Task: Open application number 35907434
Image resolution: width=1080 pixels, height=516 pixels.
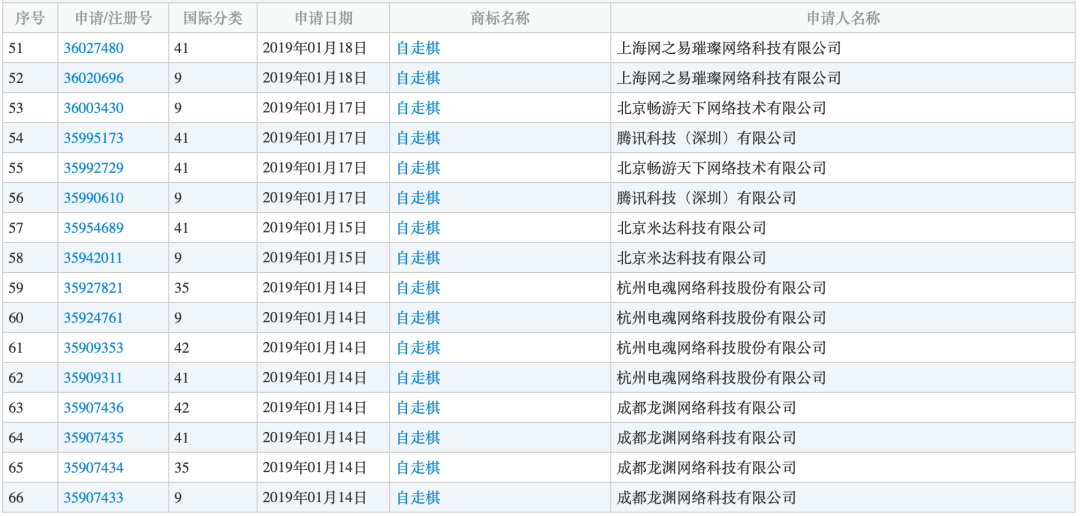Action: [94, 468]
